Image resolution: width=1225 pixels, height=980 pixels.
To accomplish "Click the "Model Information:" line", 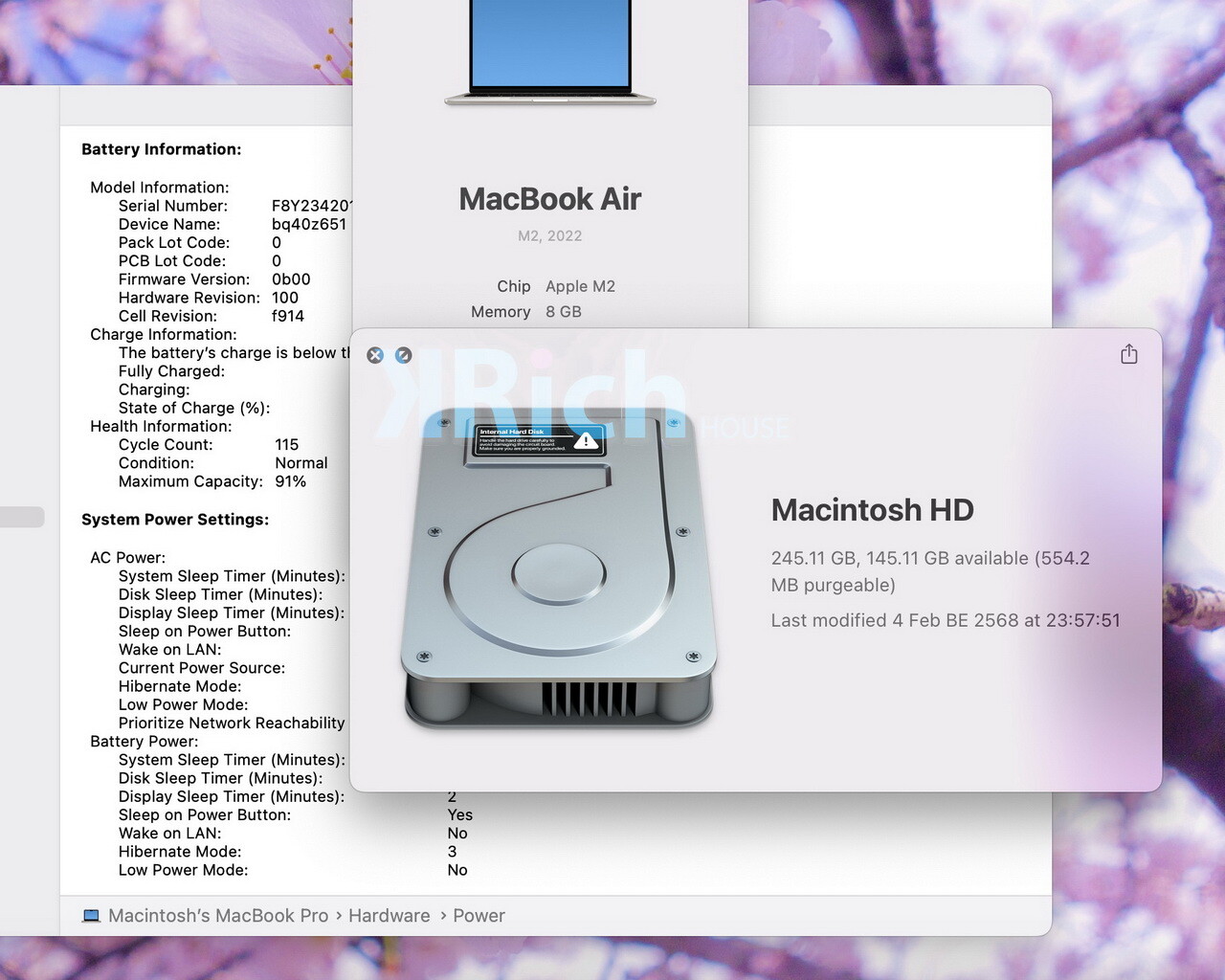I will [x=160, y=188].
